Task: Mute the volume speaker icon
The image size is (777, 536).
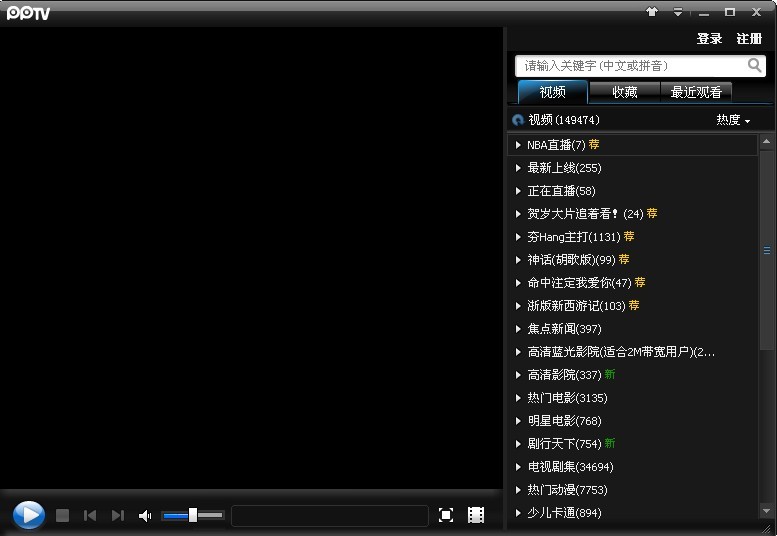Action: pos(145,516)
